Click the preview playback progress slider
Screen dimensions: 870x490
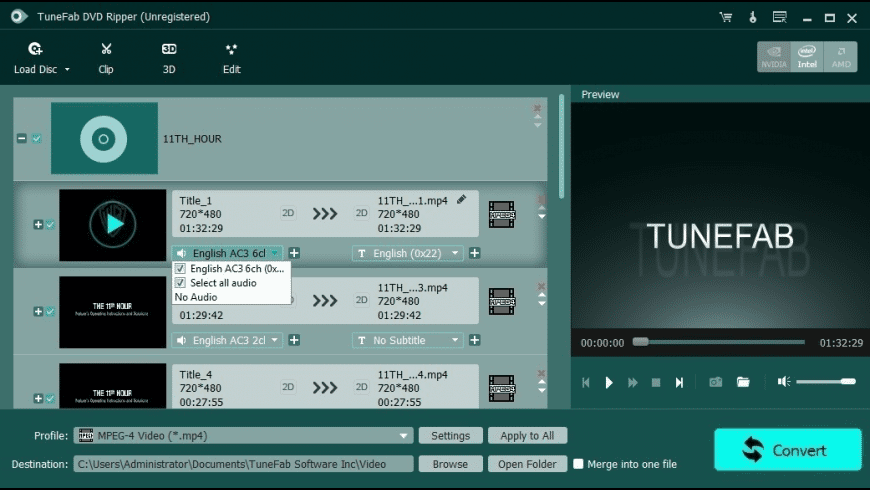click(718, 342)
